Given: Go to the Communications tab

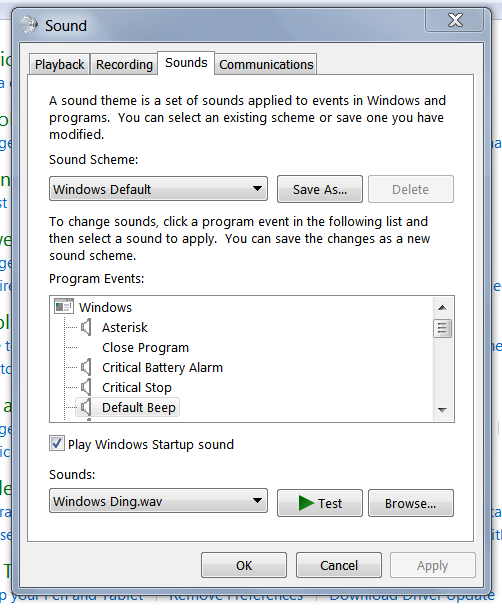Looking at the screenshot, I should (266, 64).
